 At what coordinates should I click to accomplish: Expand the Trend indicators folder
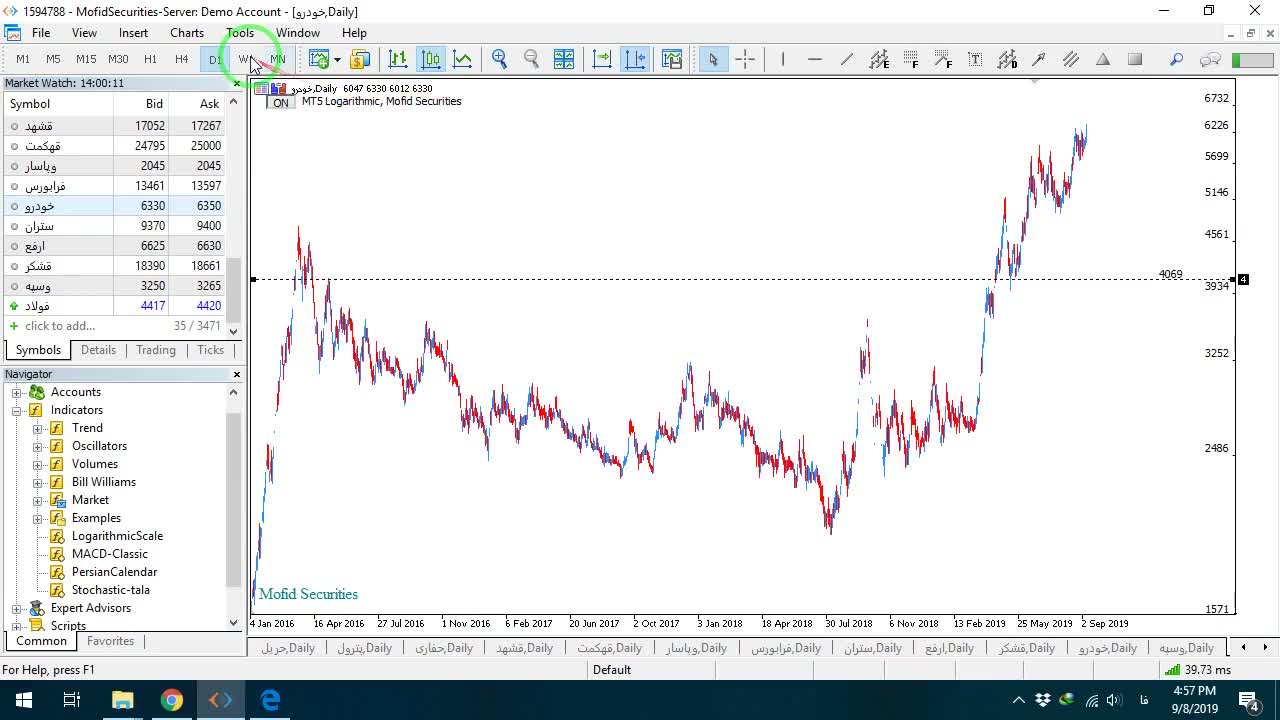point(38,428)
